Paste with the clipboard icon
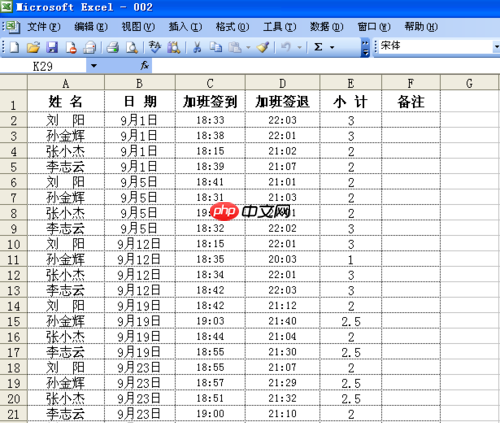This screenshot has height=423, width=501. (x=235, y=47)
